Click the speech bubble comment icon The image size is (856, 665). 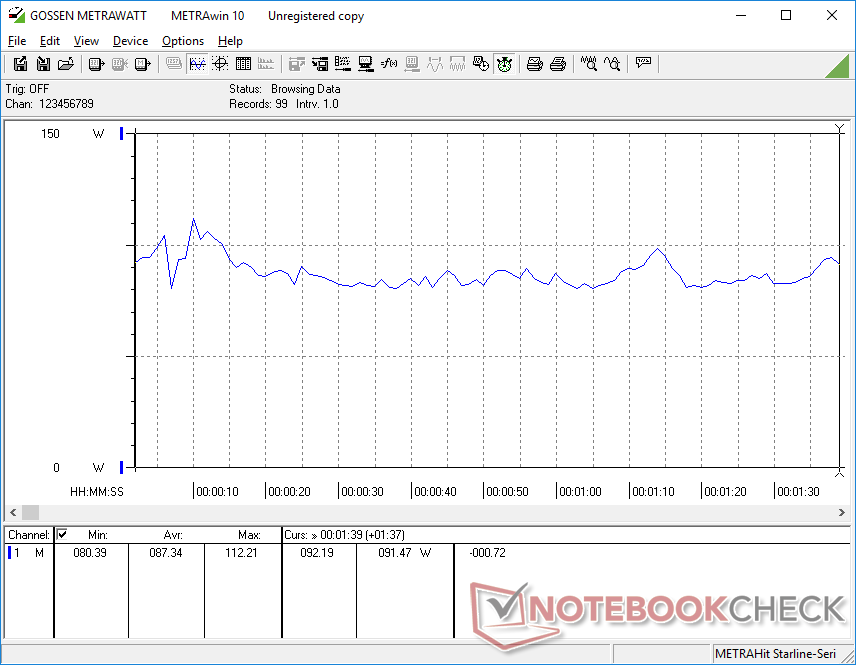click(x=643, y=64)
